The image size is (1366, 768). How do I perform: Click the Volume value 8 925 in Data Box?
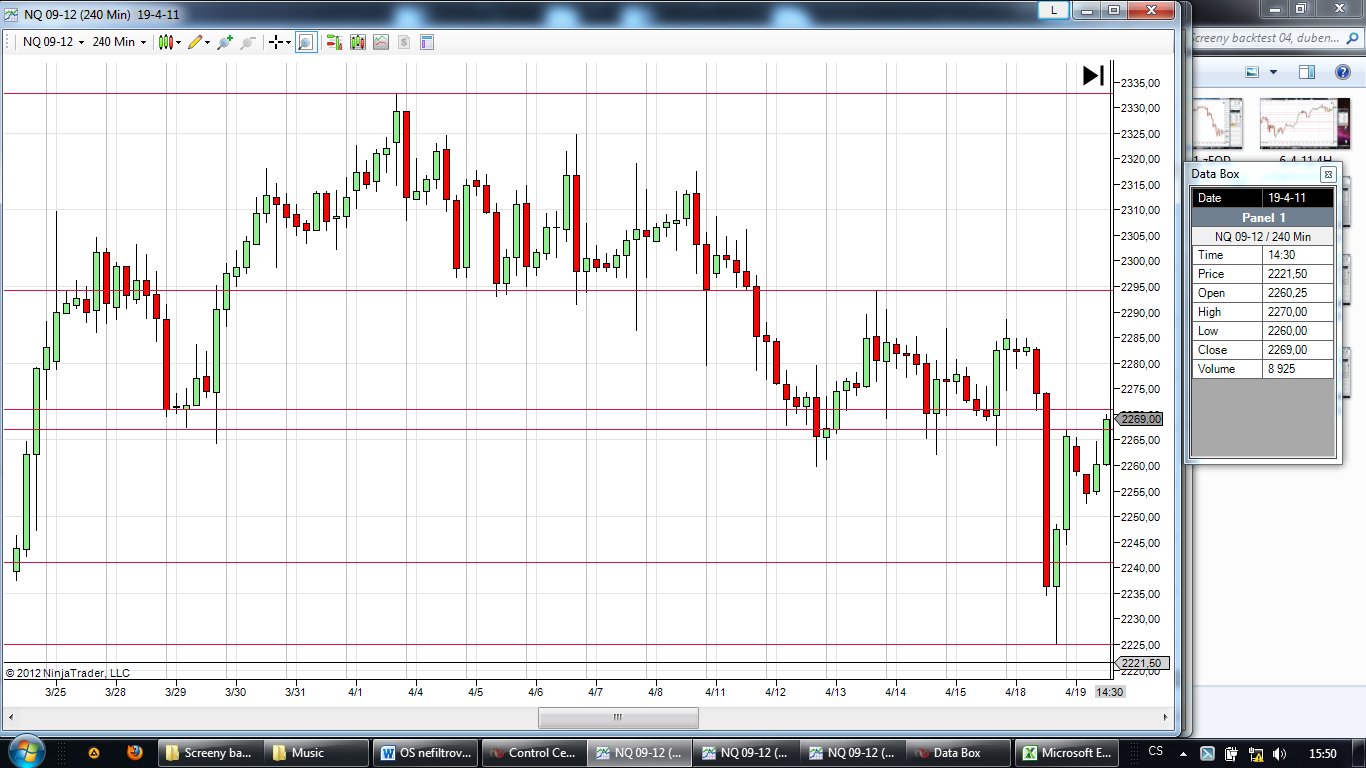click(1298, 369)
